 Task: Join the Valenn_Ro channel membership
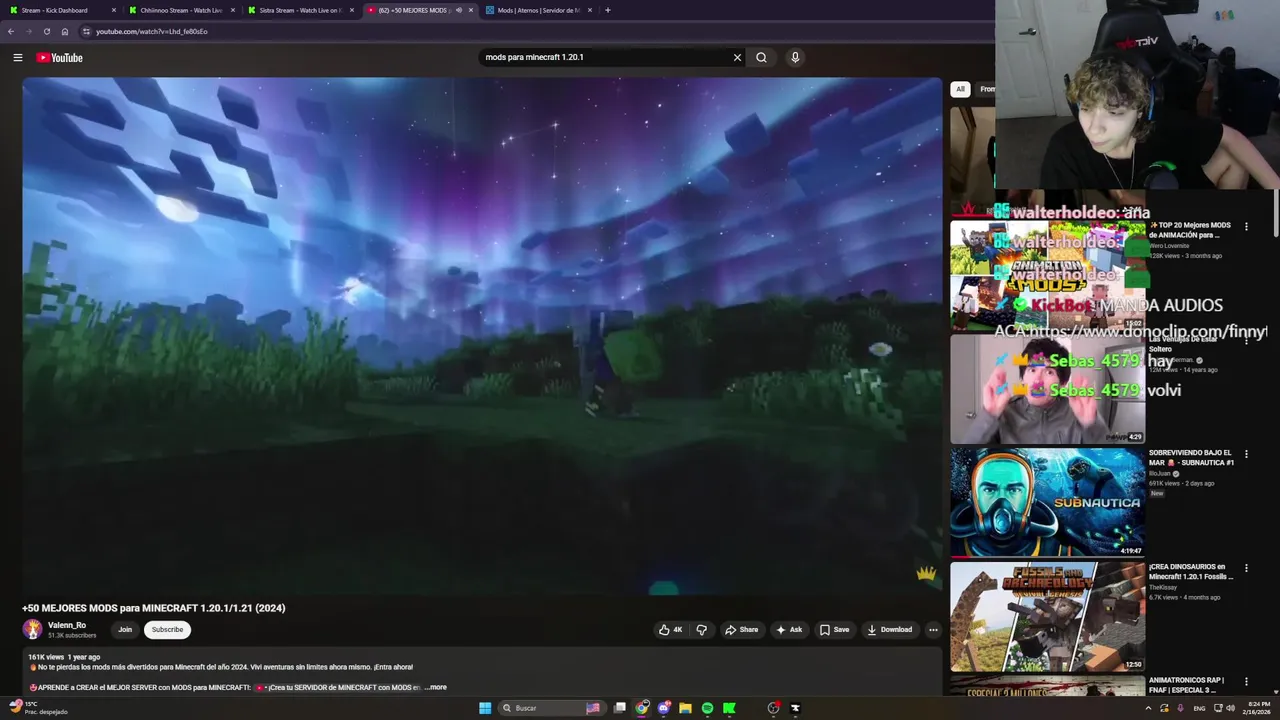pos(125,630)
